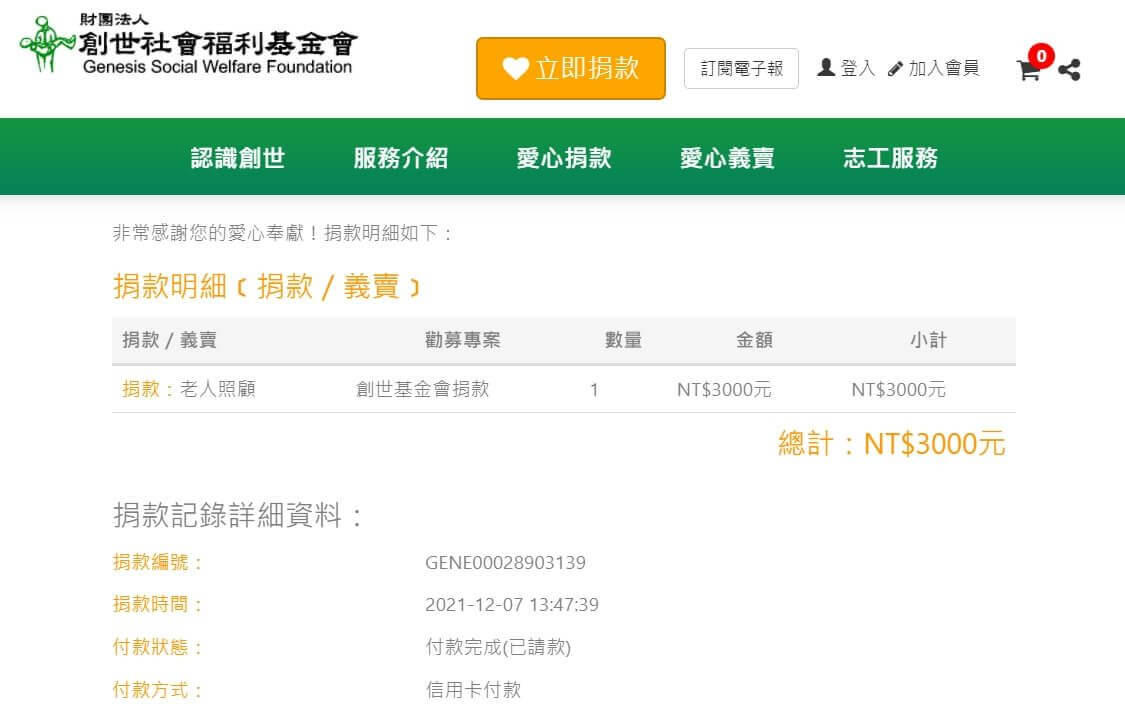
Task: Click donation number GENE00028903139
Action: (505, 562)
